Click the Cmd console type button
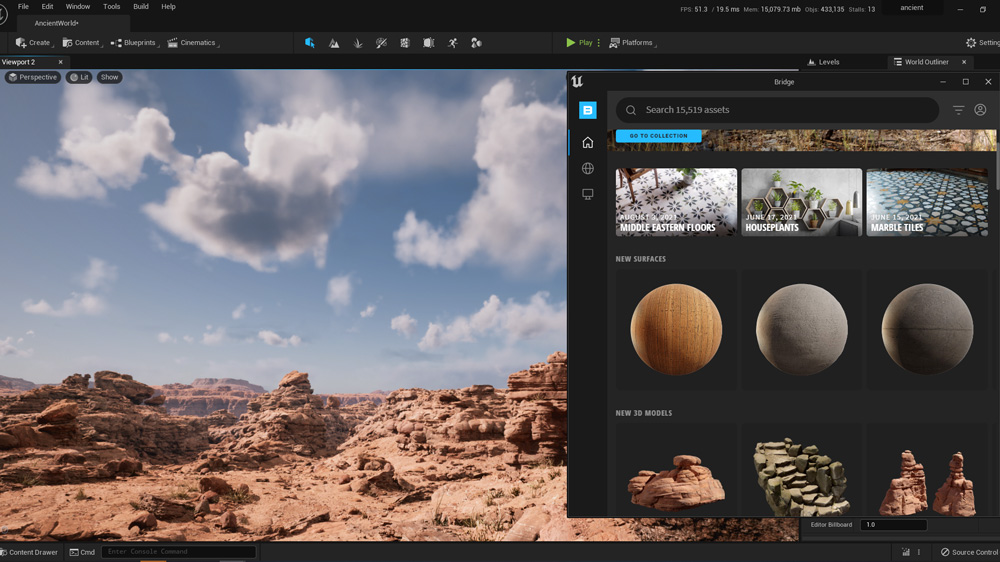 [x=82, y=552]
